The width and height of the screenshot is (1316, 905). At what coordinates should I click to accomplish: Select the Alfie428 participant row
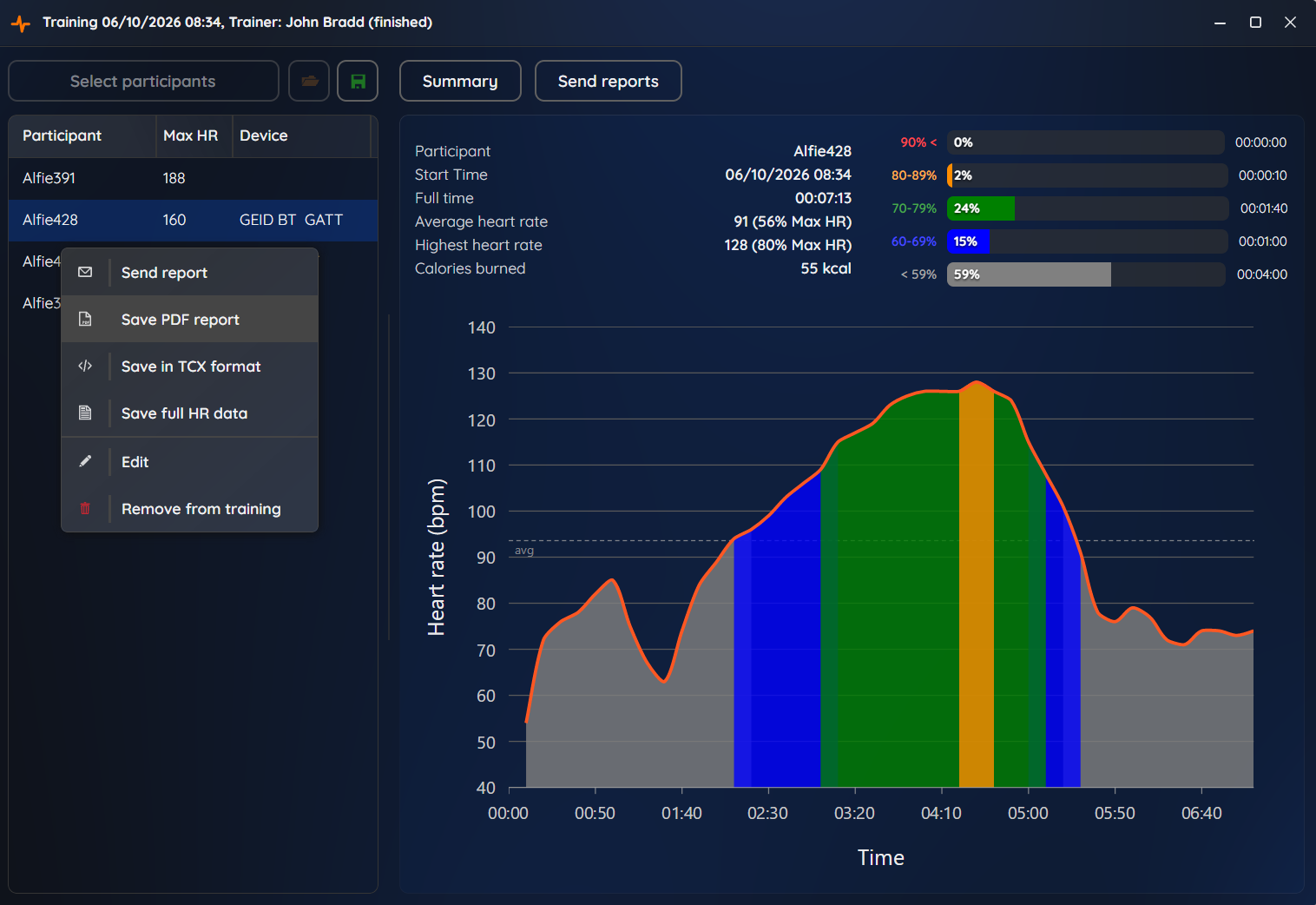click(x=193, y=220)
